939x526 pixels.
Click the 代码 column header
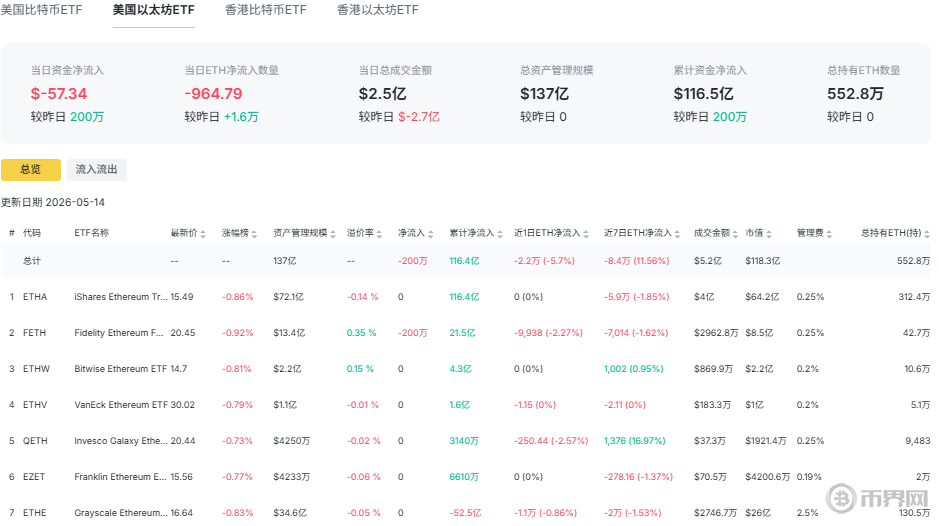[32, 232]
